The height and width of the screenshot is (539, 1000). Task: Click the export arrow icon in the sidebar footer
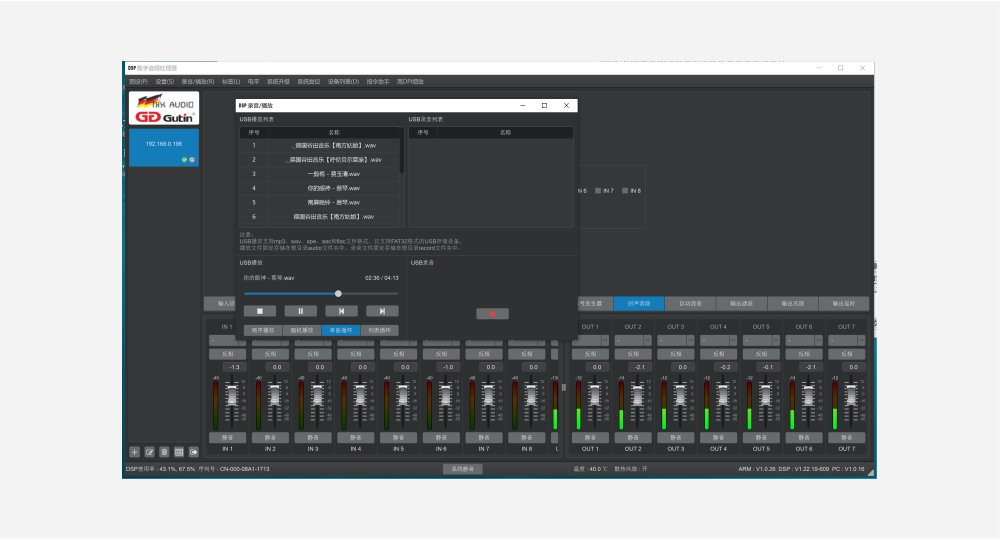tap(193, 452)
